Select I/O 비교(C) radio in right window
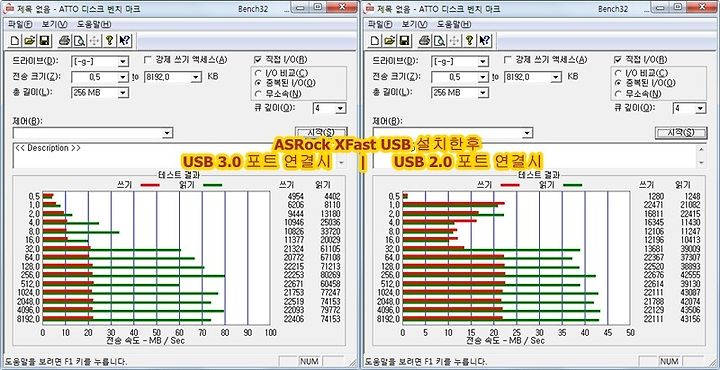 (x=618, y=73)
